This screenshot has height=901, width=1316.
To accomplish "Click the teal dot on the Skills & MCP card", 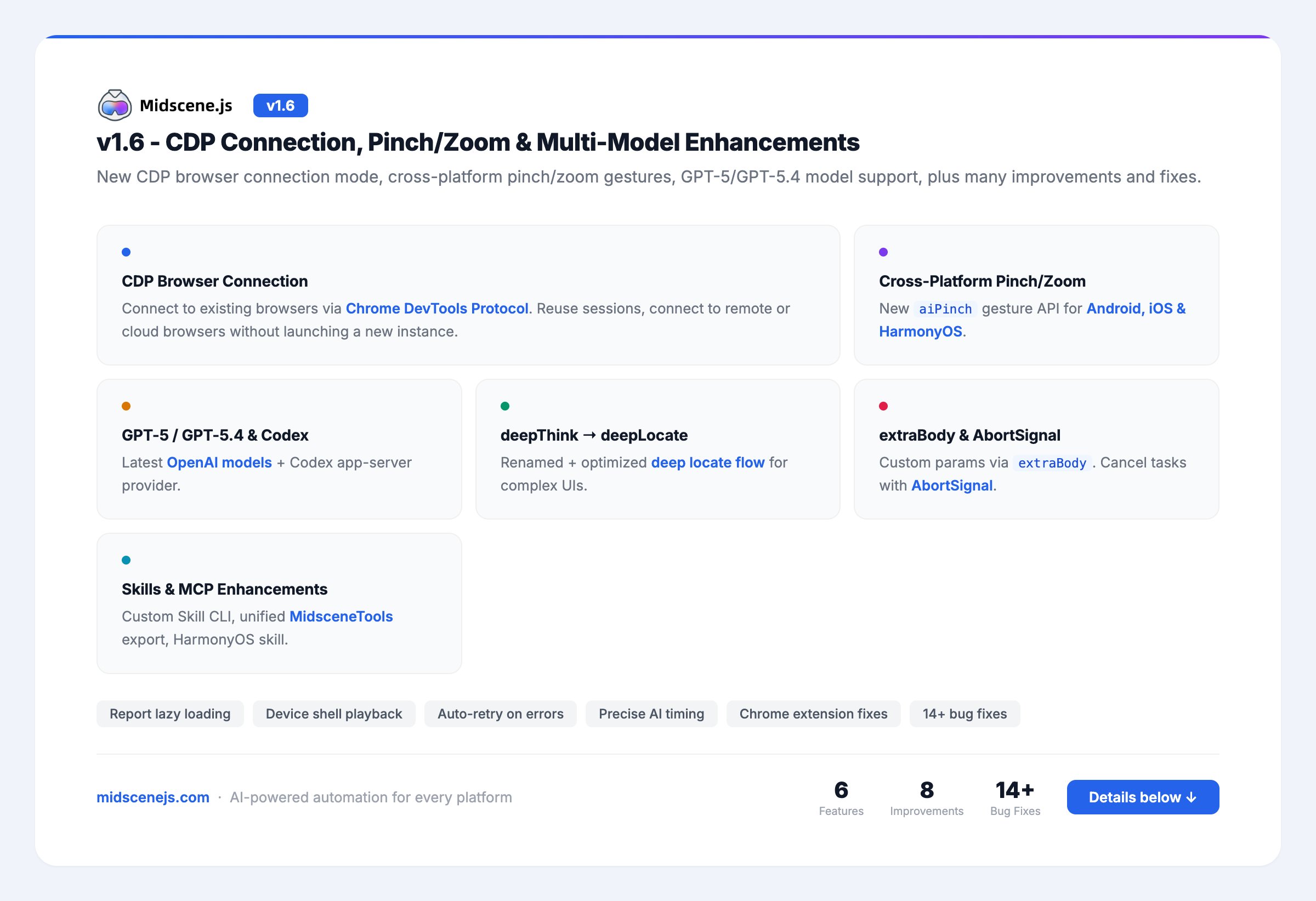I will (x=126, y=560).
